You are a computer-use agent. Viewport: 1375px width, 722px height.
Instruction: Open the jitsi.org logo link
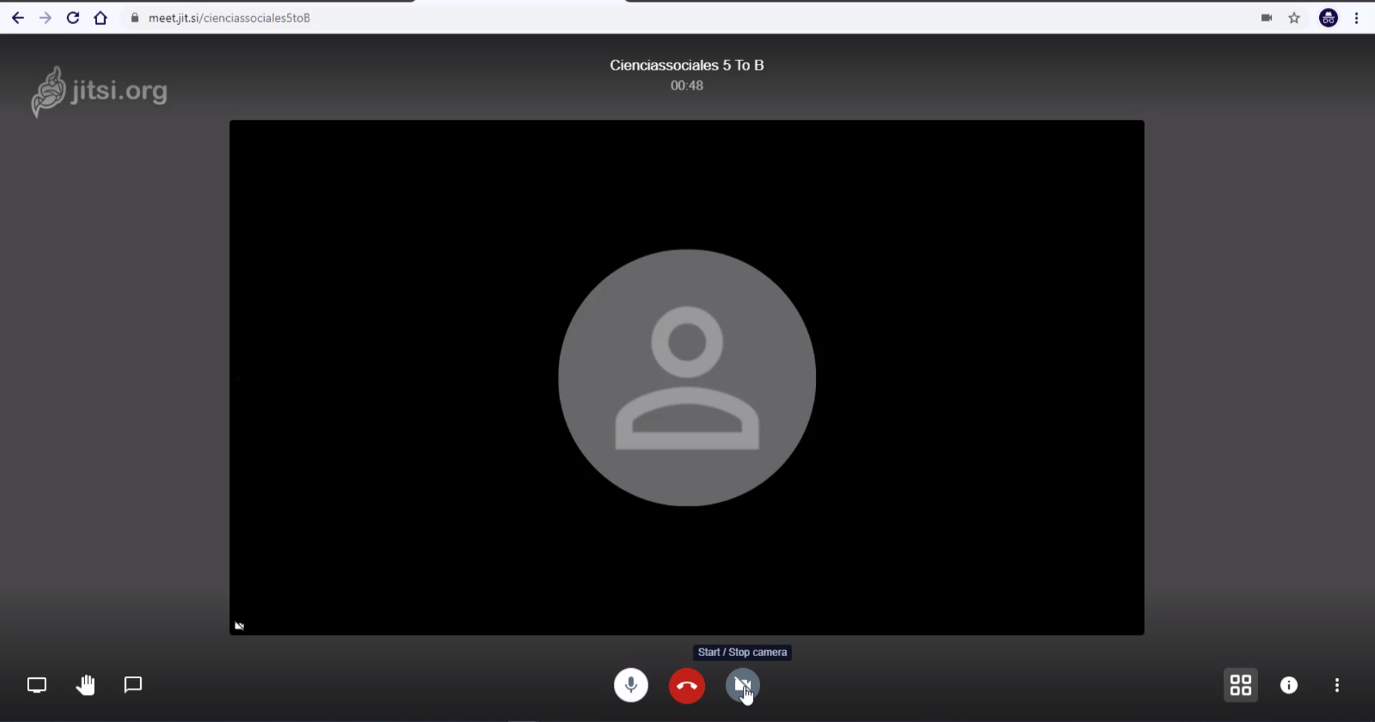pos(99,91)
